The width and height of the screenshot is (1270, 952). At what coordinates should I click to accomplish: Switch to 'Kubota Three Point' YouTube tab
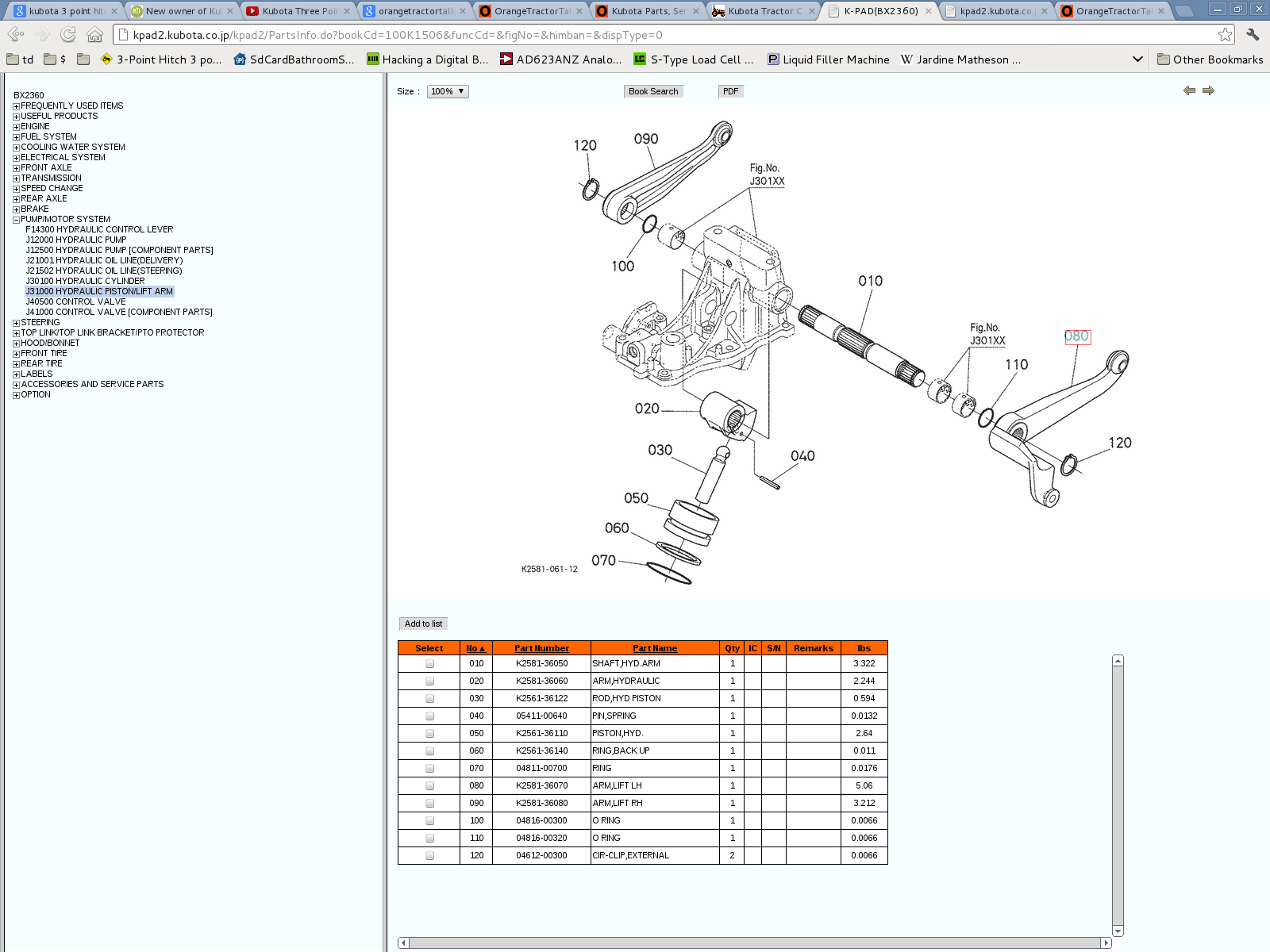tap(299, 11)
